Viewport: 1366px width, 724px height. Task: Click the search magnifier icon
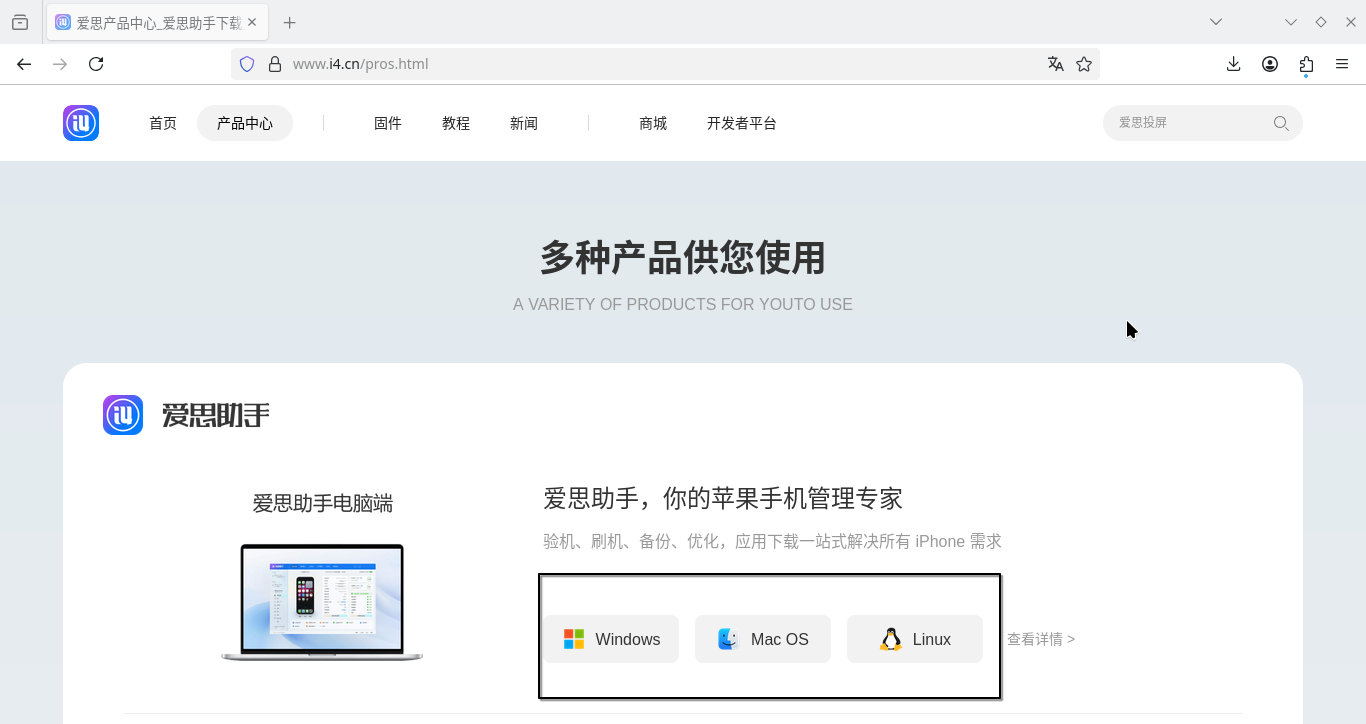click(1281, 123)
